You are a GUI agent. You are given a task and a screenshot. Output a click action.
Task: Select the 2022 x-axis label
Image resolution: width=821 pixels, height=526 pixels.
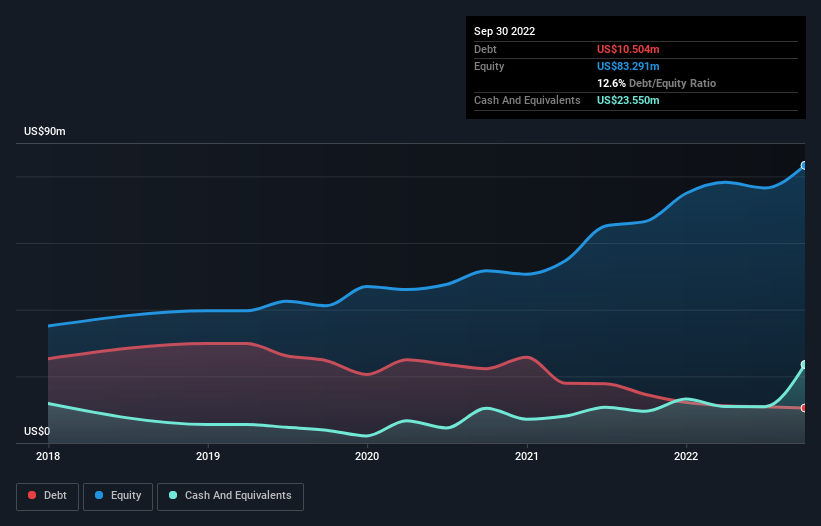point(686,456)
